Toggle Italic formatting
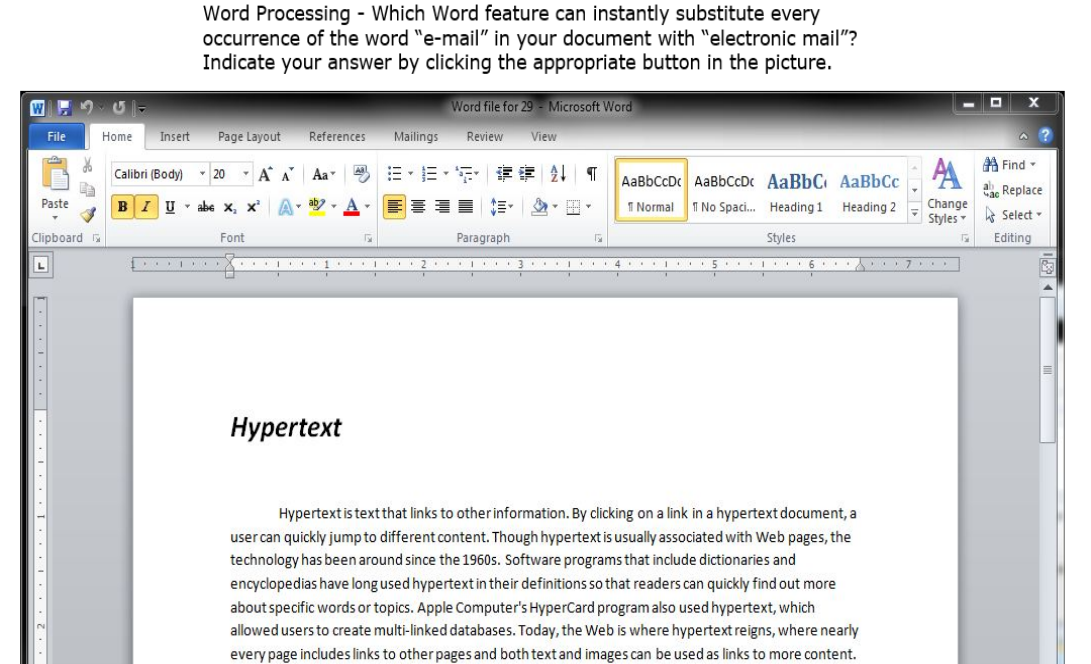1091x664 pixels. click(146, 207)
